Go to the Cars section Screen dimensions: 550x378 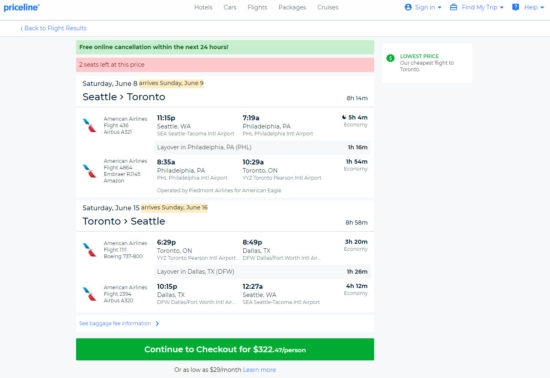point(230,7)
